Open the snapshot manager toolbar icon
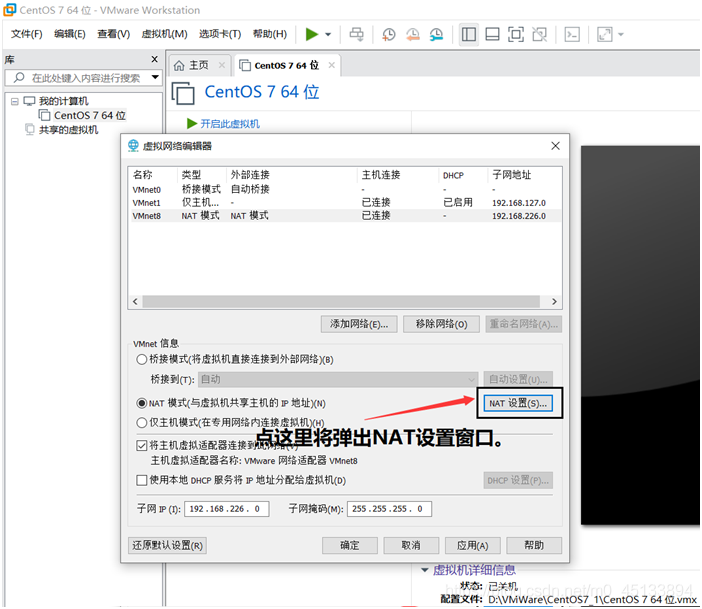 [436, 34]
